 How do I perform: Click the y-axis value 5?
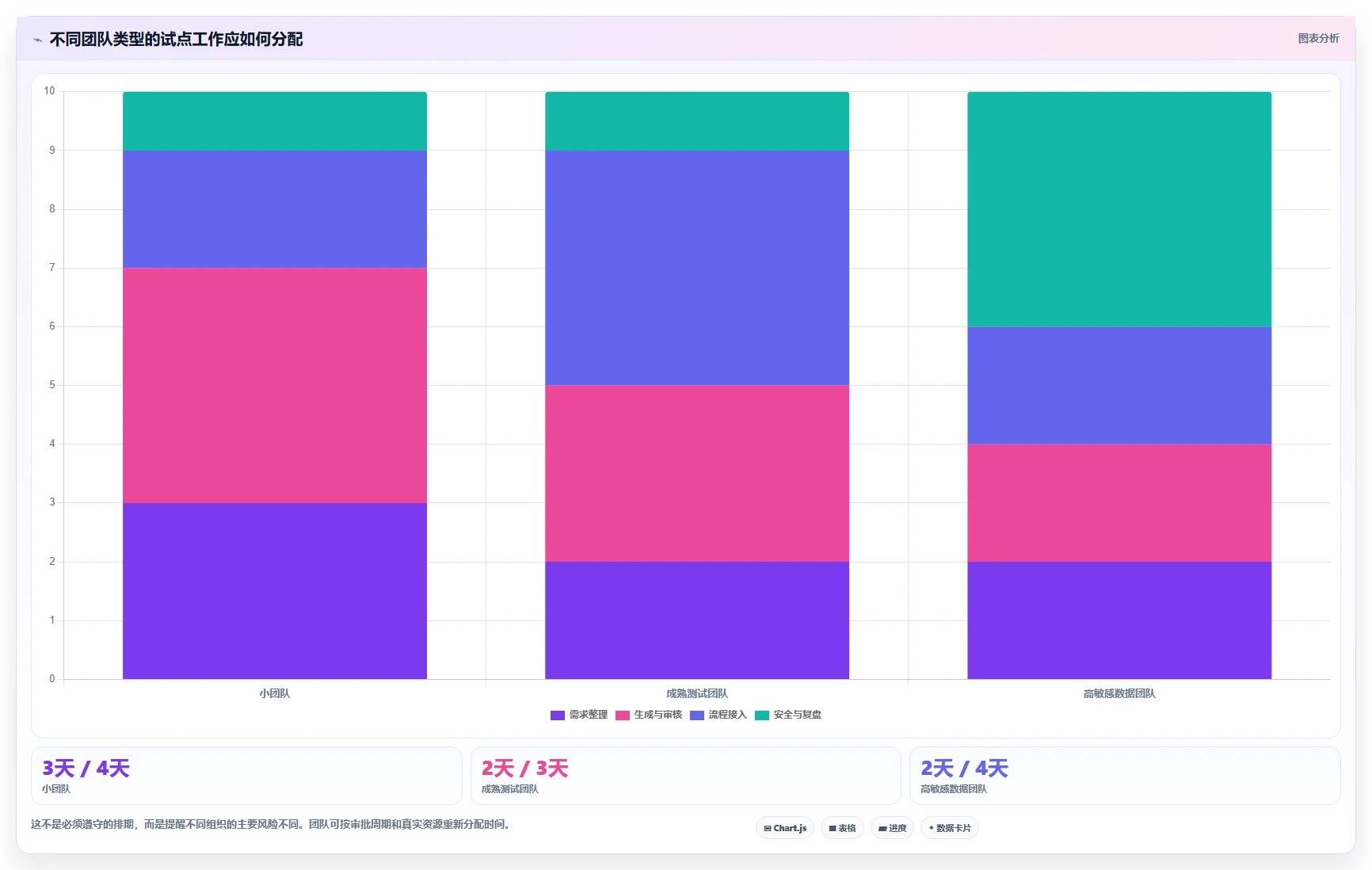(52, 385)
